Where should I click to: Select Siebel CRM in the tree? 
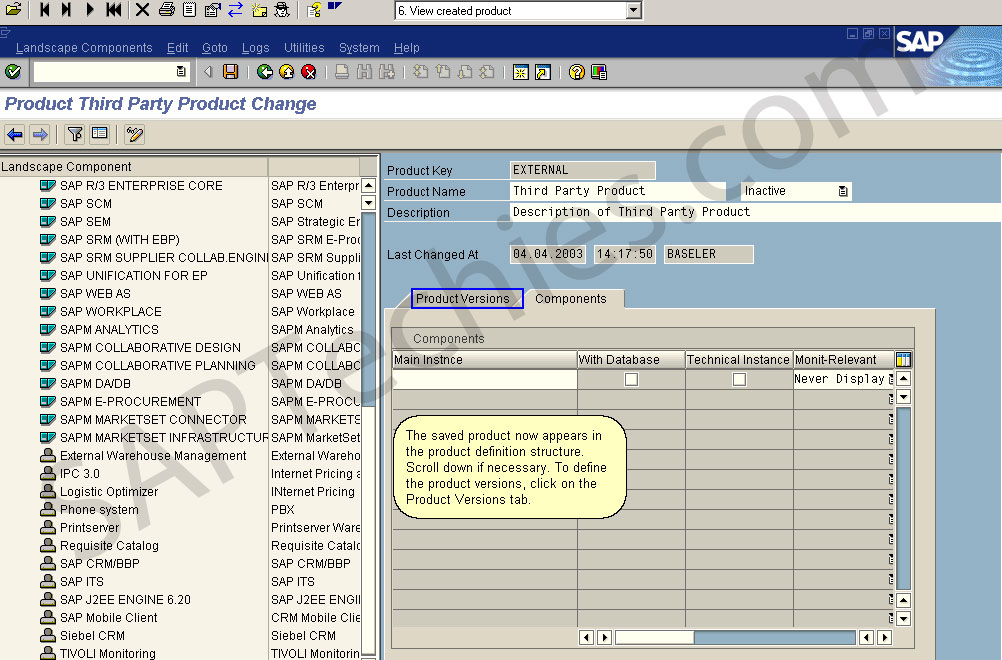pyautogui.click(x=92, y=636)
